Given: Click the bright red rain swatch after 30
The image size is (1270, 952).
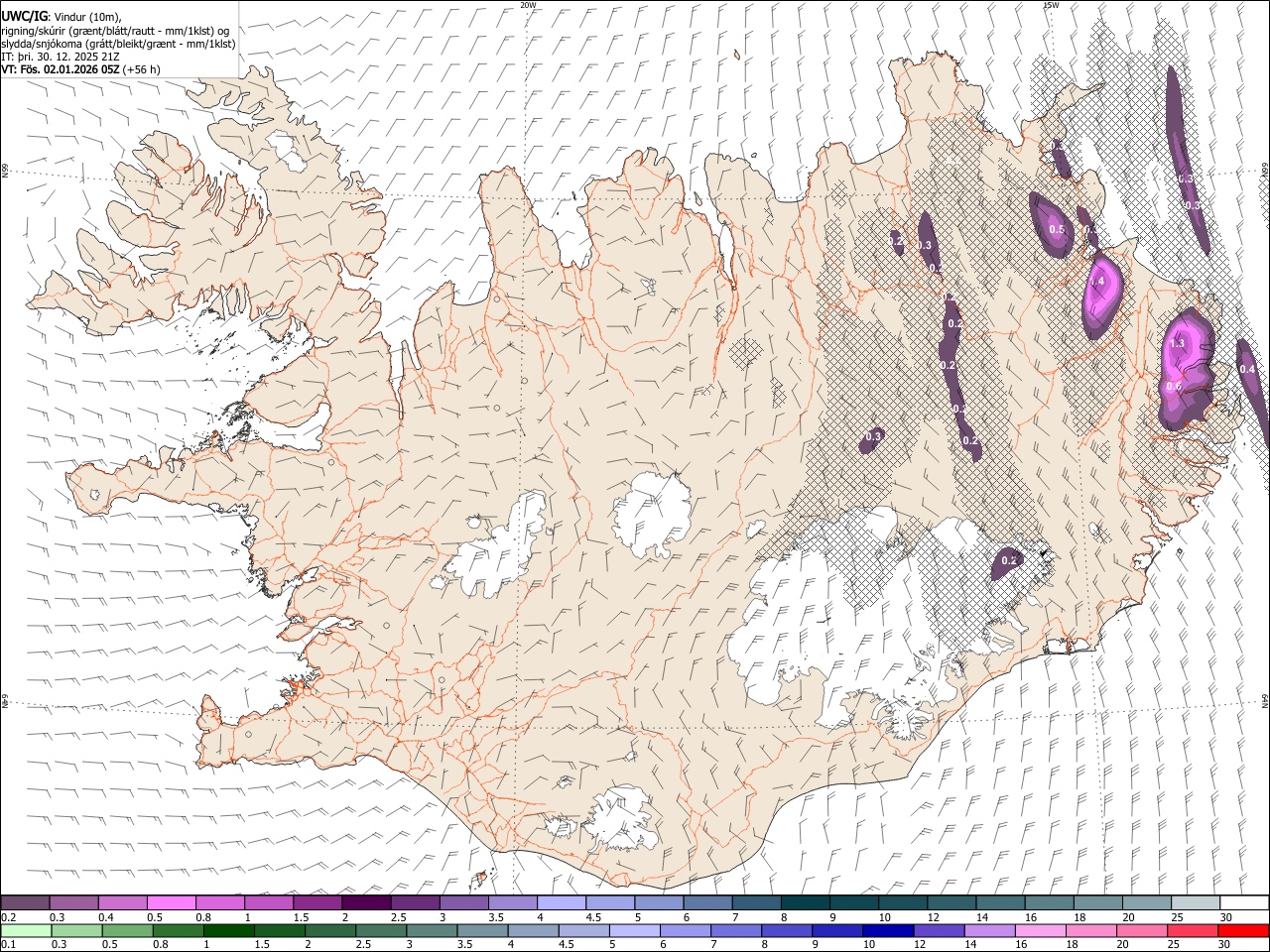Looking at the screenshot, I should (x=1242, y=930).
